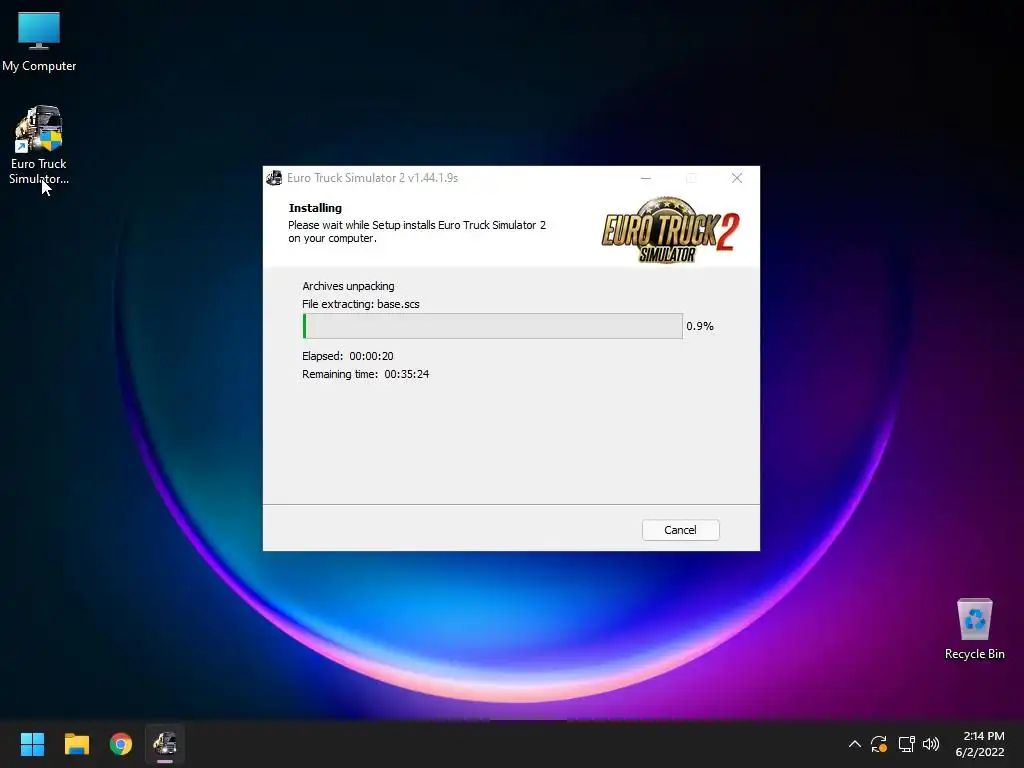The width and height of the screenshot is (1024, 768).
Task: Click the Euro Truck installer taskbar icon
Action: [165, 744]
